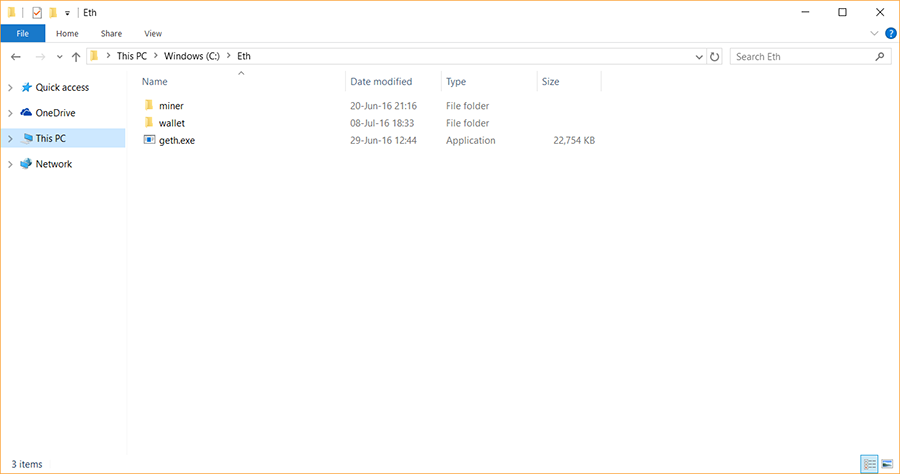Expand the Network tree node
The image size is (900, 474).
(x=10, y=164)
